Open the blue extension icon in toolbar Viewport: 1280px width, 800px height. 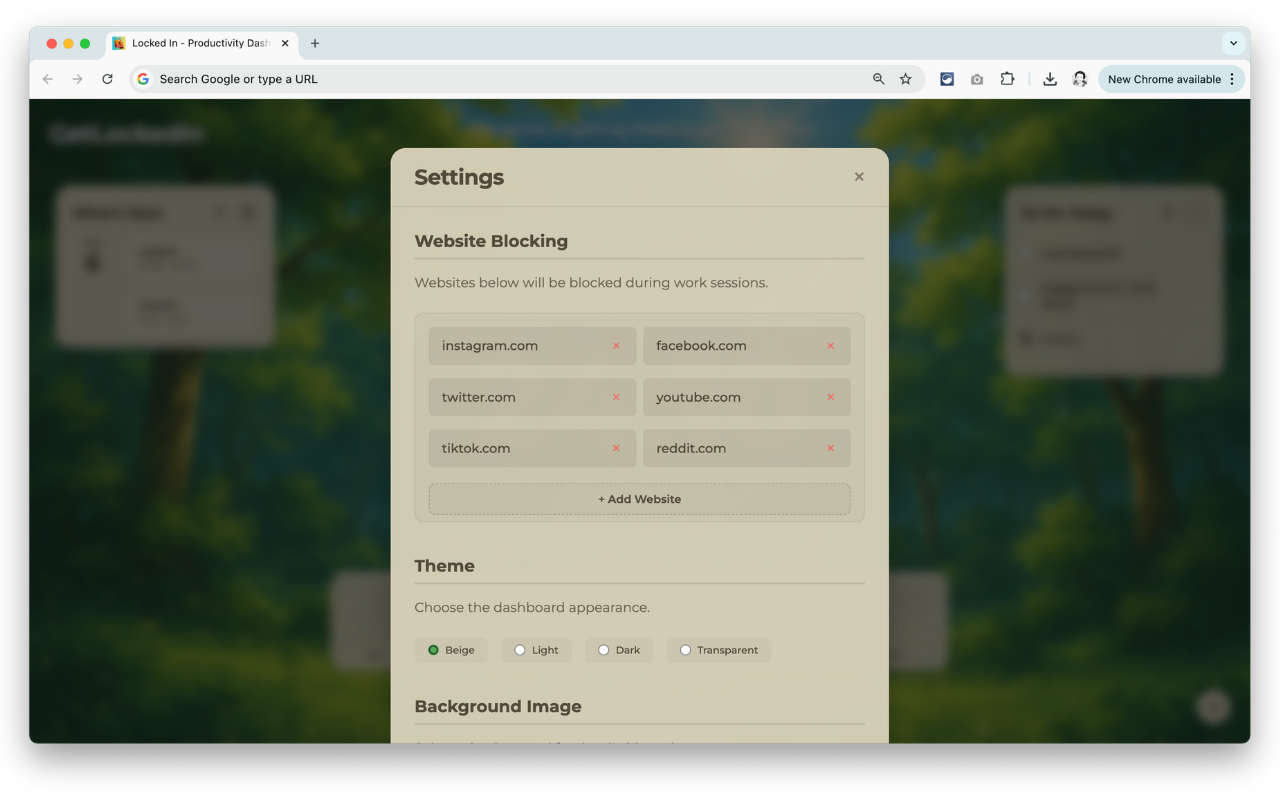(x=947, y=79)
